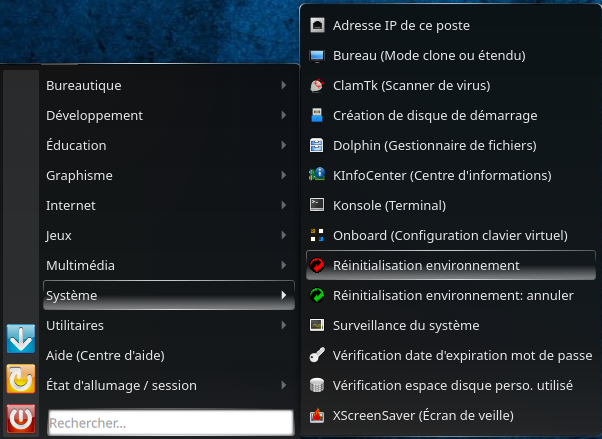Screen dimensions: 602x439
Task: Expand the Multimédia submenu arrow
Action: [284, 265]
